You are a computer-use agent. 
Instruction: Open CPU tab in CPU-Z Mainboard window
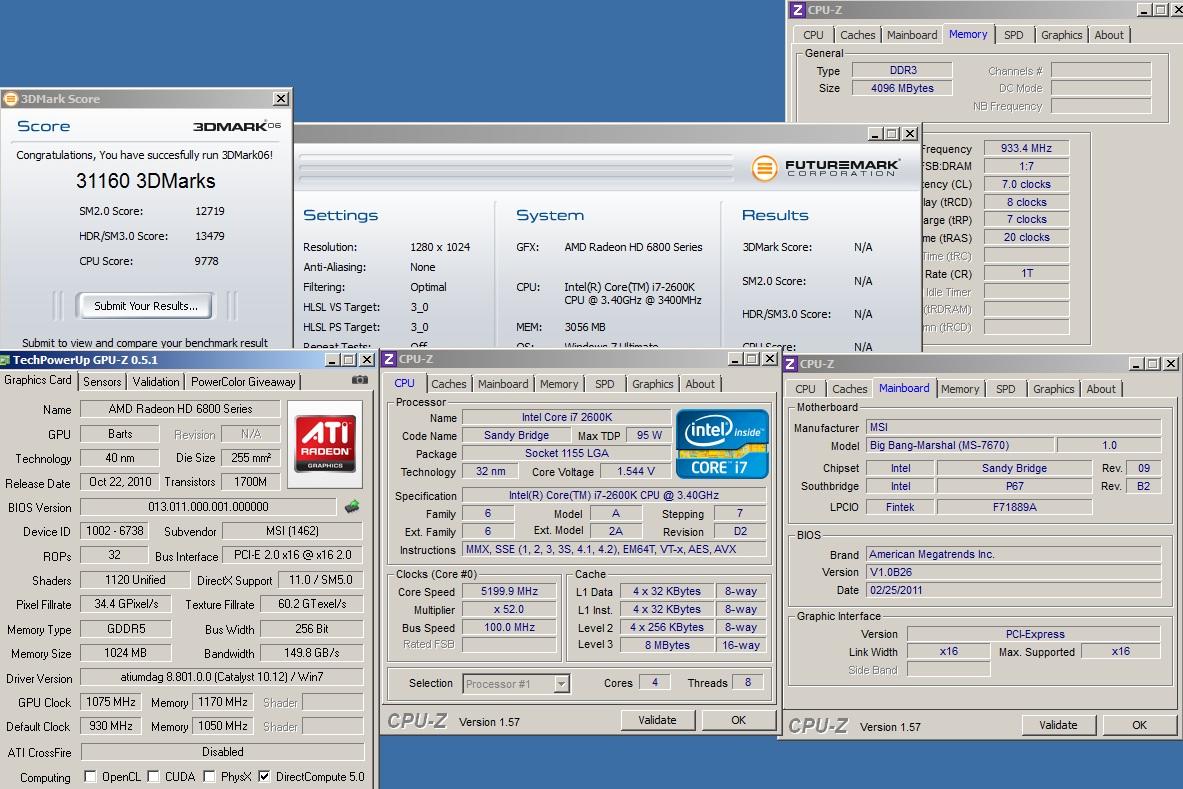(x=805, y=389)
